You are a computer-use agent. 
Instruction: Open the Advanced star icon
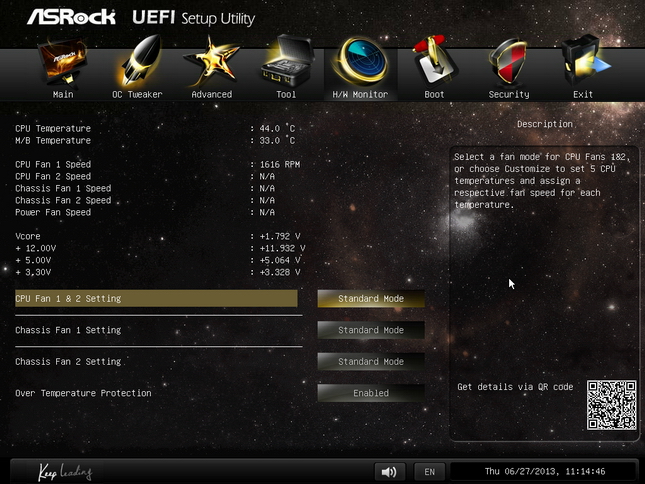point(211,62)
